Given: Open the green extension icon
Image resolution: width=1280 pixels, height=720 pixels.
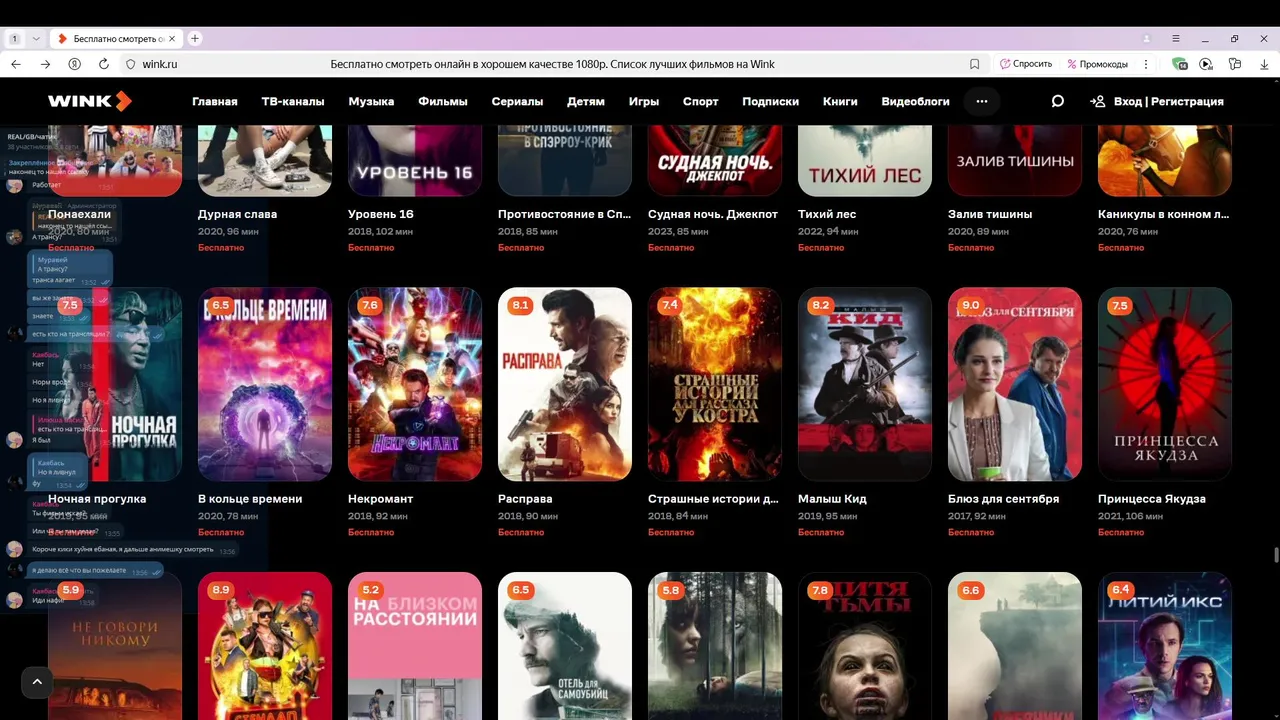Looking at the screenshot, I should pos(1180,64).
